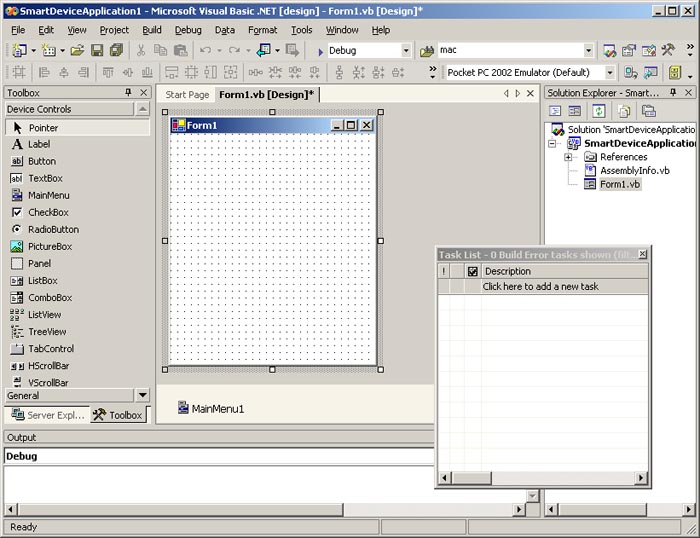The height and width of the screenshot is (538, 700).
Task: Click the Align to Grid icon
Action: (19, 72)
